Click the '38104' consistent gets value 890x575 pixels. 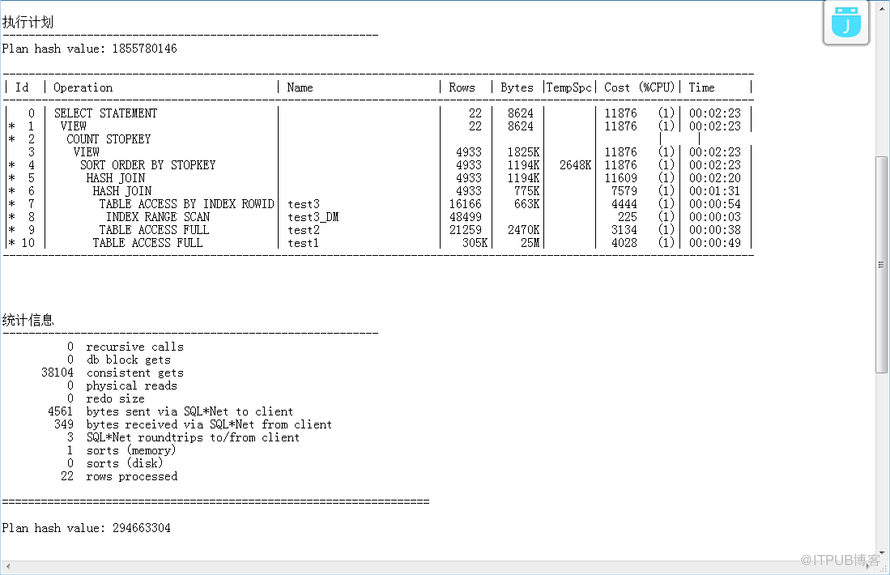coord(57,373)
